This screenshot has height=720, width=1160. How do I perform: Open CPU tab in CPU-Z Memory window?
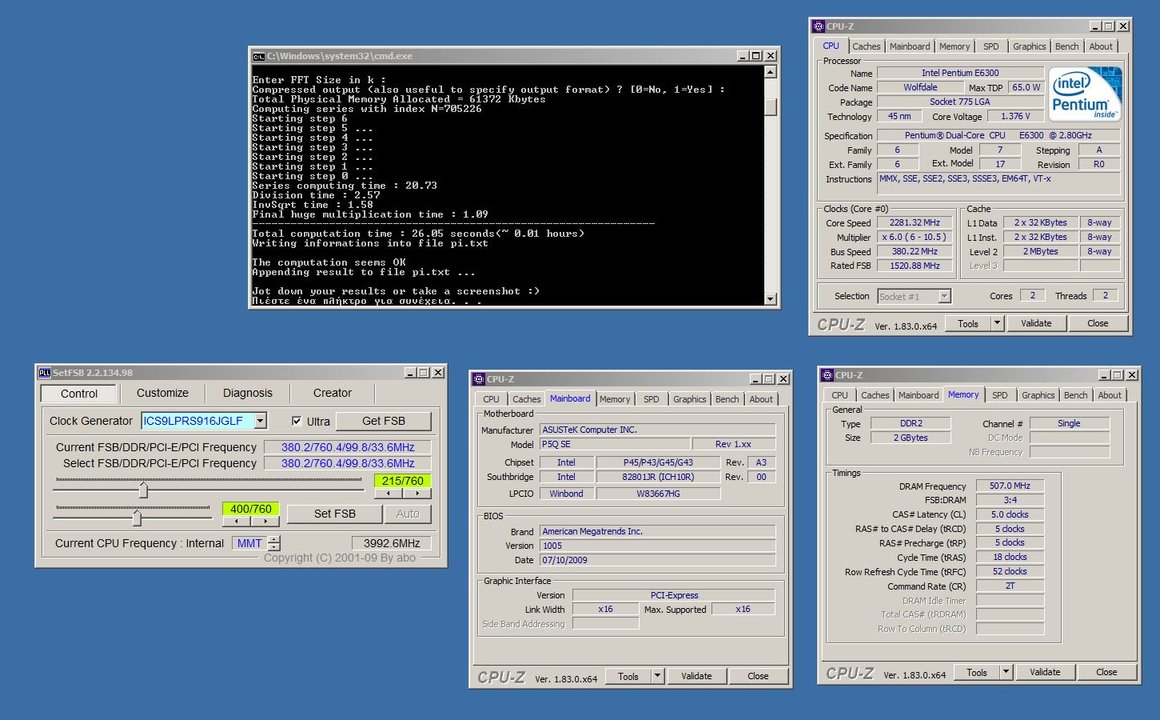tap(840, 395)
